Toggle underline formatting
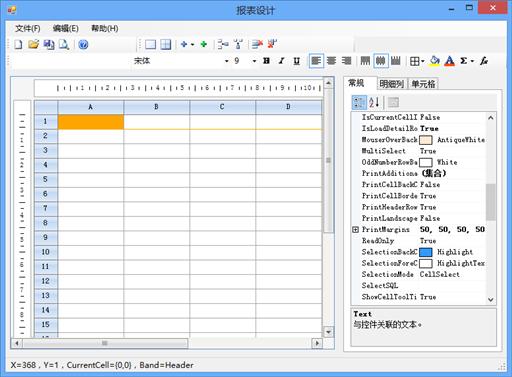 tap(297, 61)
